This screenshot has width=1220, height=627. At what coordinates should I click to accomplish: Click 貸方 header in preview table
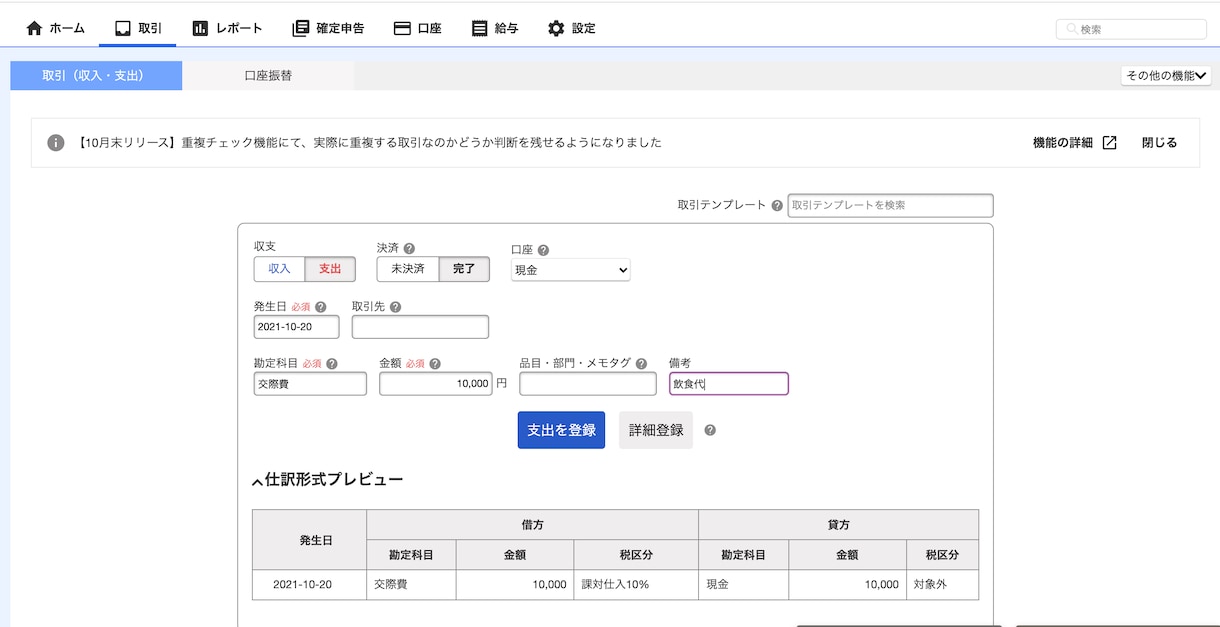839,525
